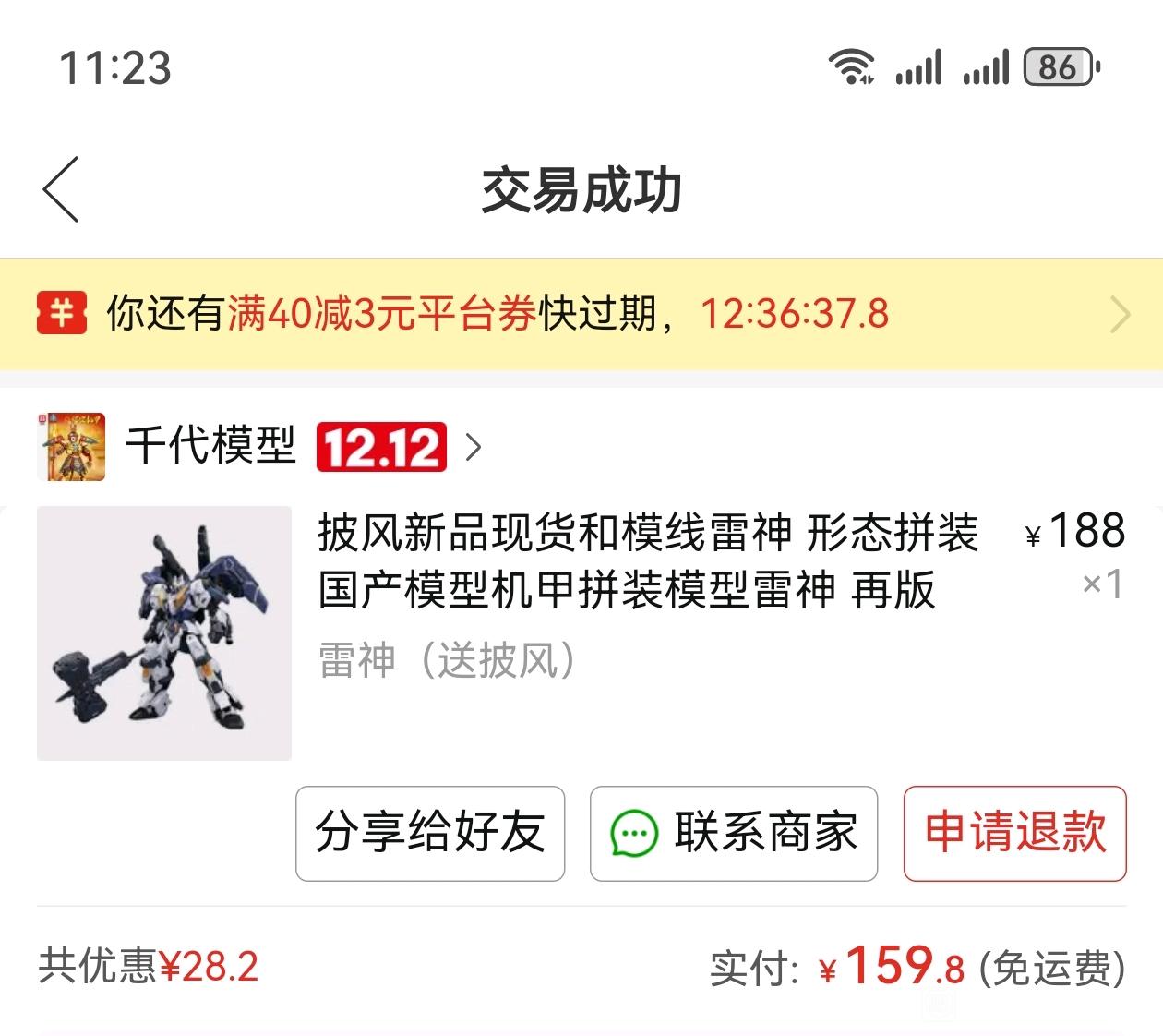
Task: Tap the battery indicator showing 86
Action: [x=1061, y=67]
